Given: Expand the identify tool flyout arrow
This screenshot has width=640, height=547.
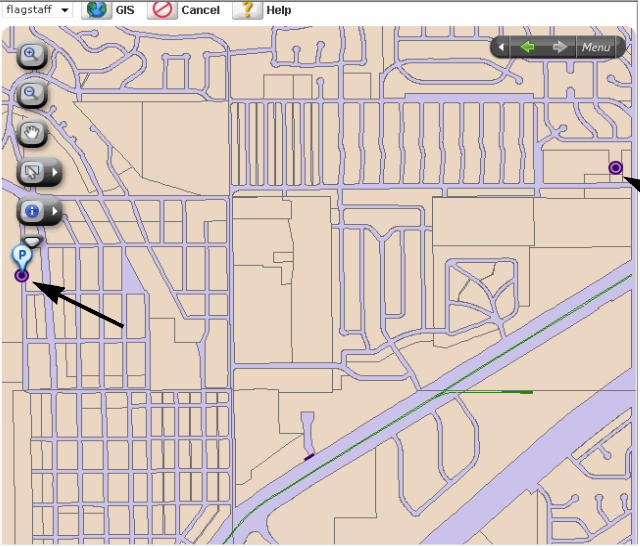Looking at the screenshot, I should coord(55,211).
